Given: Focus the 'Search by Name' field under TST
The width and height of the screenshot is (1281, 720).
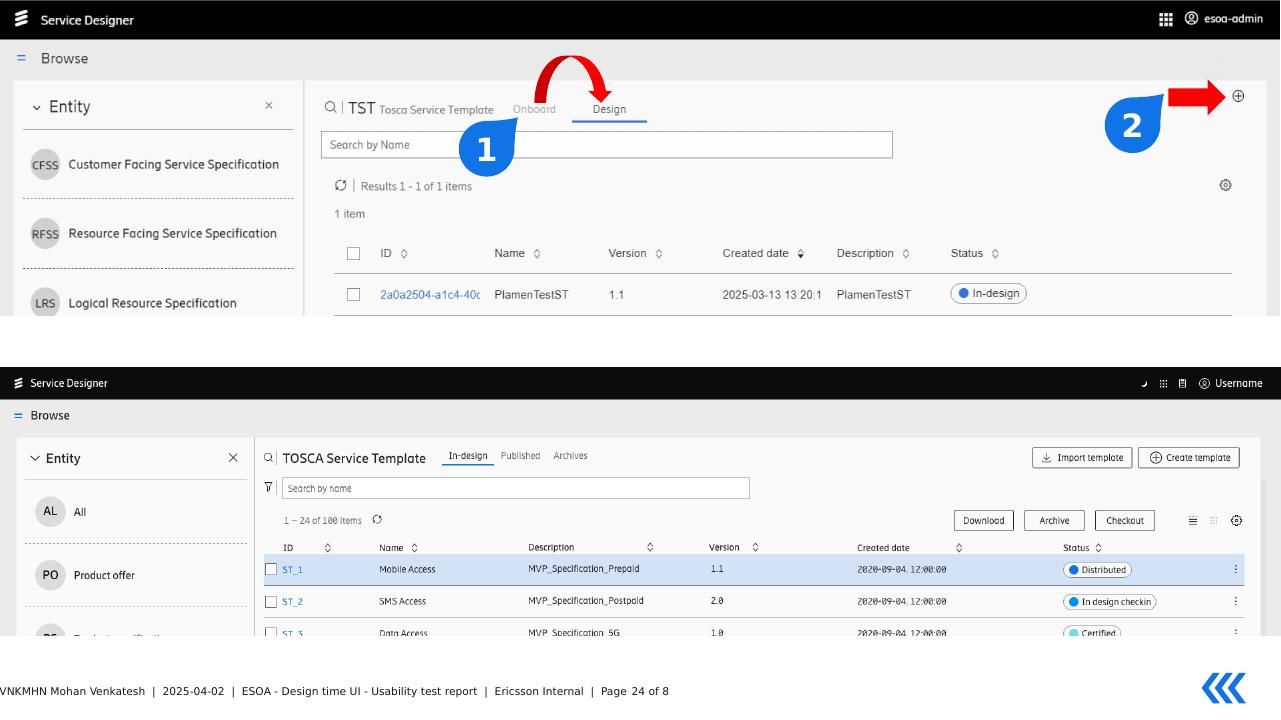Looking at the screenshot, I should coord(606,145).
